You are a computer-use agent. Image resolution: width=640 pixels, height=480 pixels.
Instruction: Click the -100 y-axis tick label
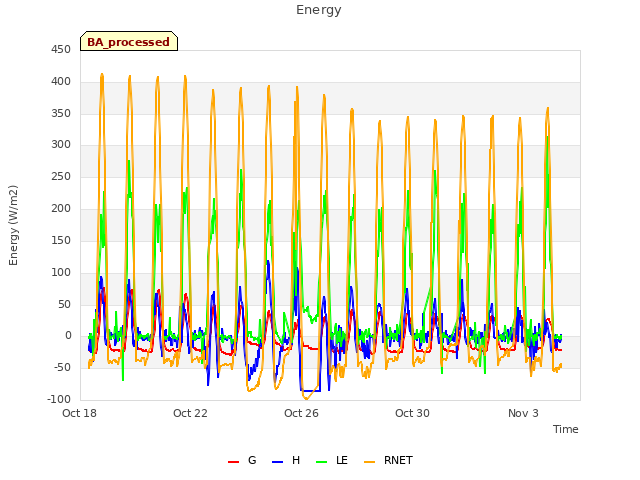(x=59, y=399)
